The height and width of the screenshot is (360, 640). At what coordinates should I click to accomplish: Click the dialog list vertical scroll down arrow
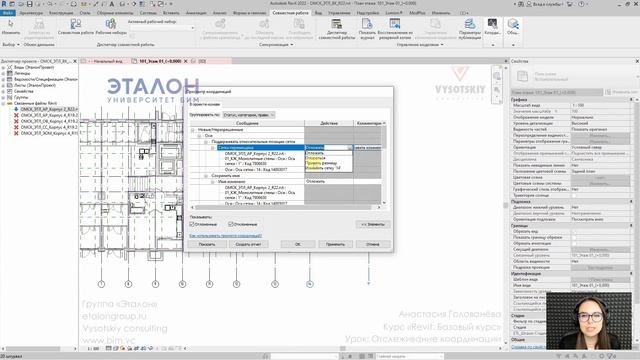click(384, 202)
